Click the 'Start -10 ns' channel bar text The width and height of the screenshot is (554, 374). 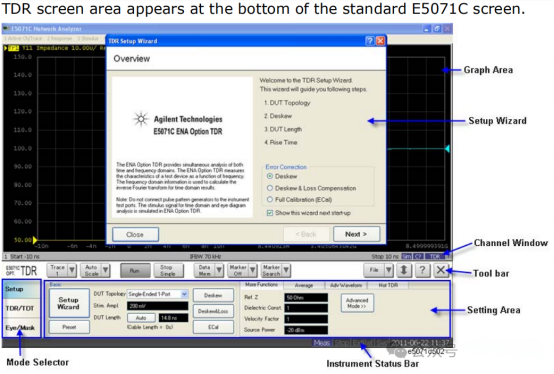[x=25, y=256]
